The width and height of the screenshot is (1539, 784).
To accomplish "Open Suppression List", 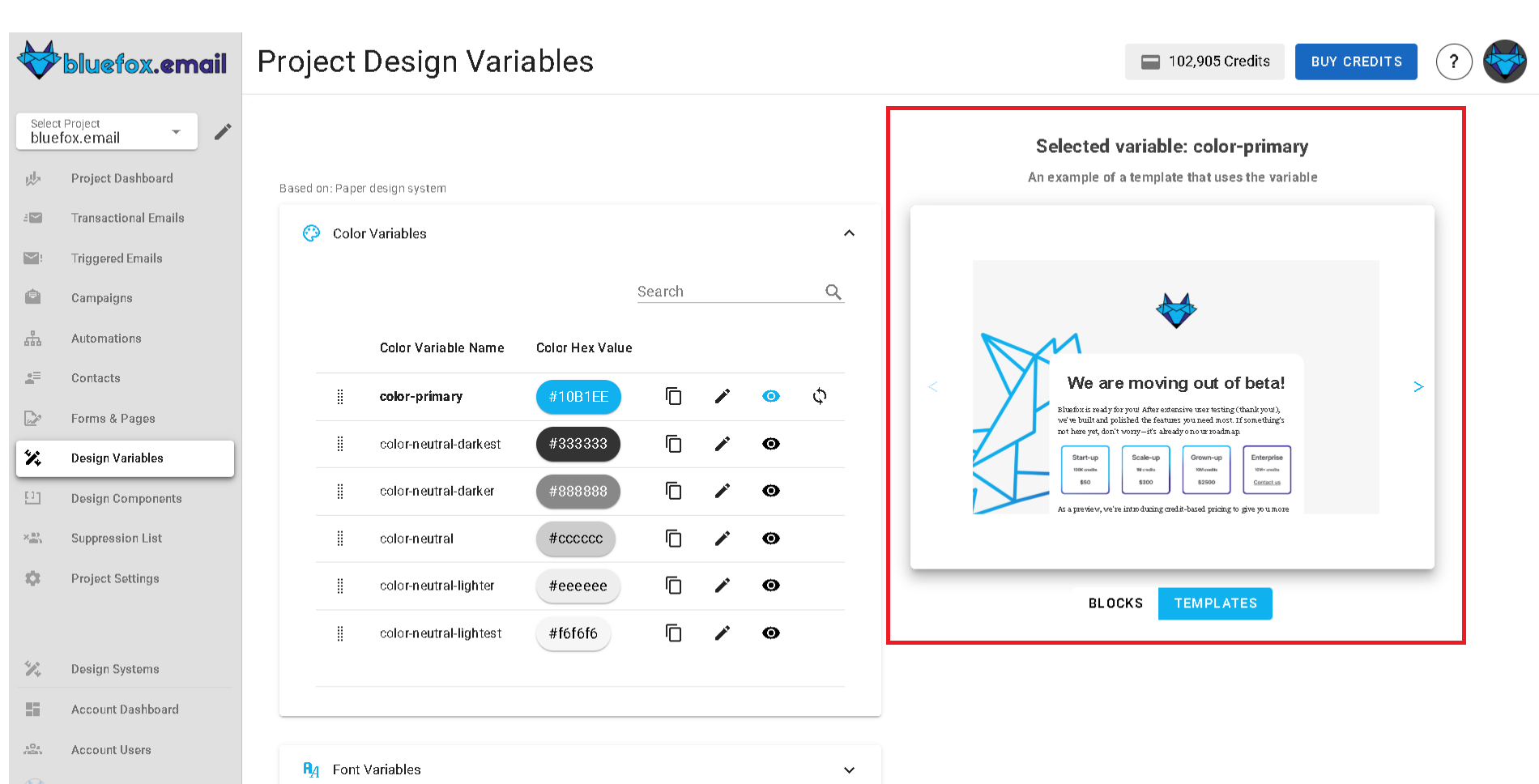I will click(125, 539).
